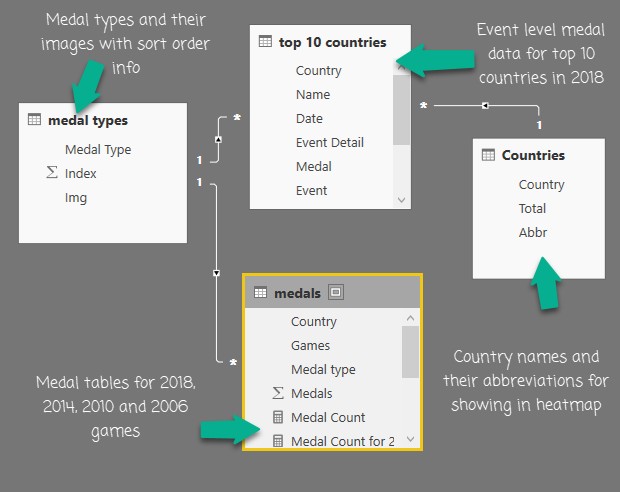Screen dimensions: 620x492
Task: Select the Medal Type field in medal types
Action: [98, 150]
